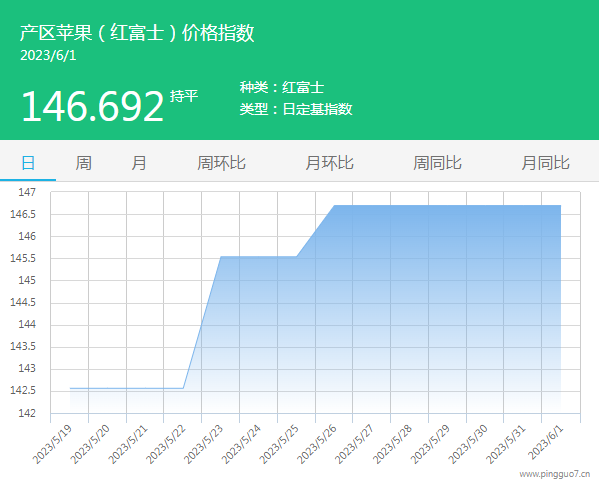Click the 种类：红富士 label
Viewport: 599px width, 482px height.
coord(282,87)
